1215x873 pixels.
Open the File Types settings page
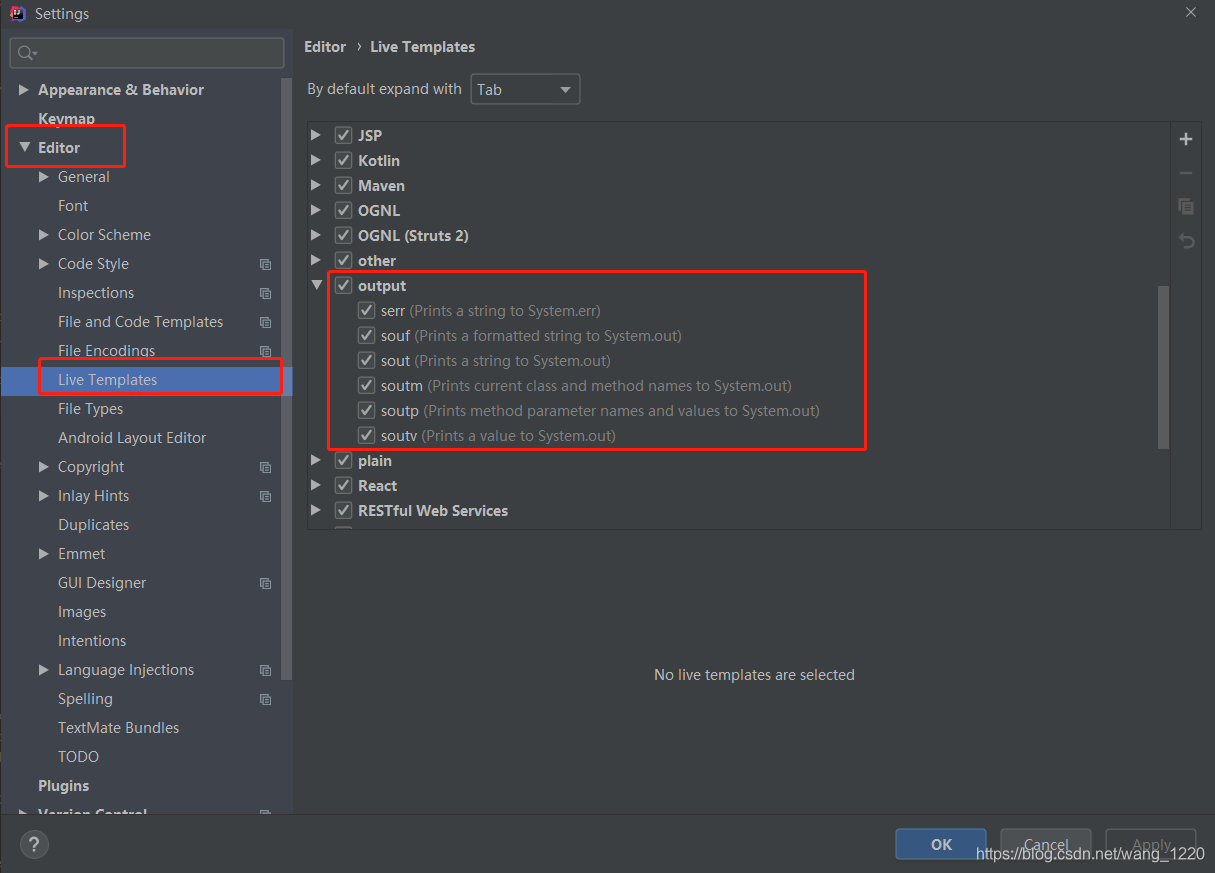click(x=90, y=409)
